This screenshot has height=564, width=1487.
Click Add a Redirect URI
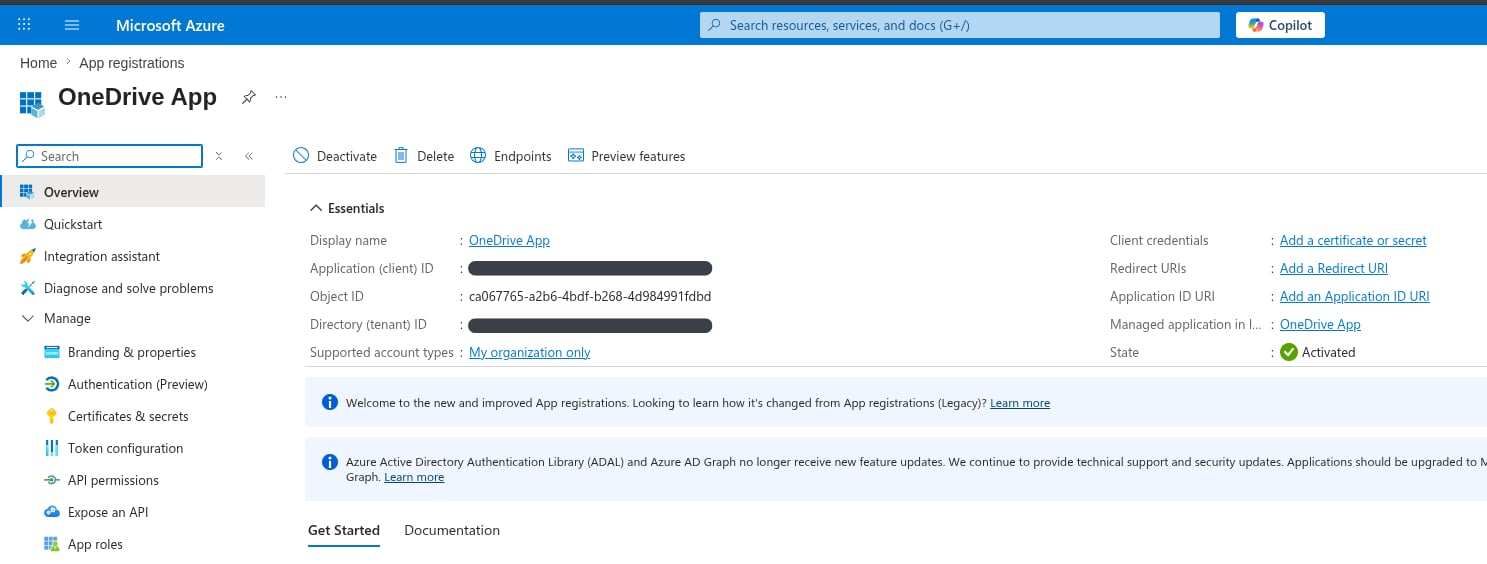coord(1334,268)
